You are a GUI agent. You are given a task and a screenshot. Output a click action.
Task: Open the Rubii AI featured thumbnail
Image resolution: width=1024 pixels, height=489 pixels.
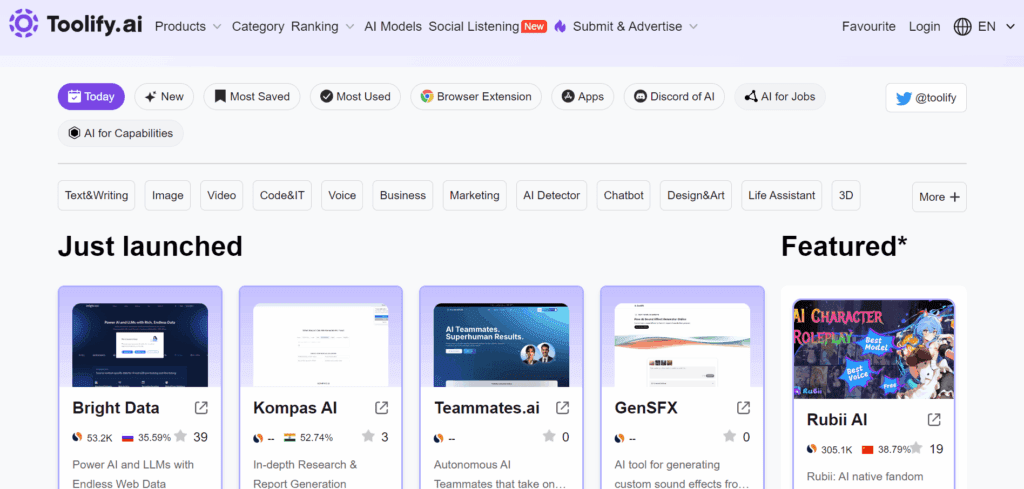tap(874, 349)
